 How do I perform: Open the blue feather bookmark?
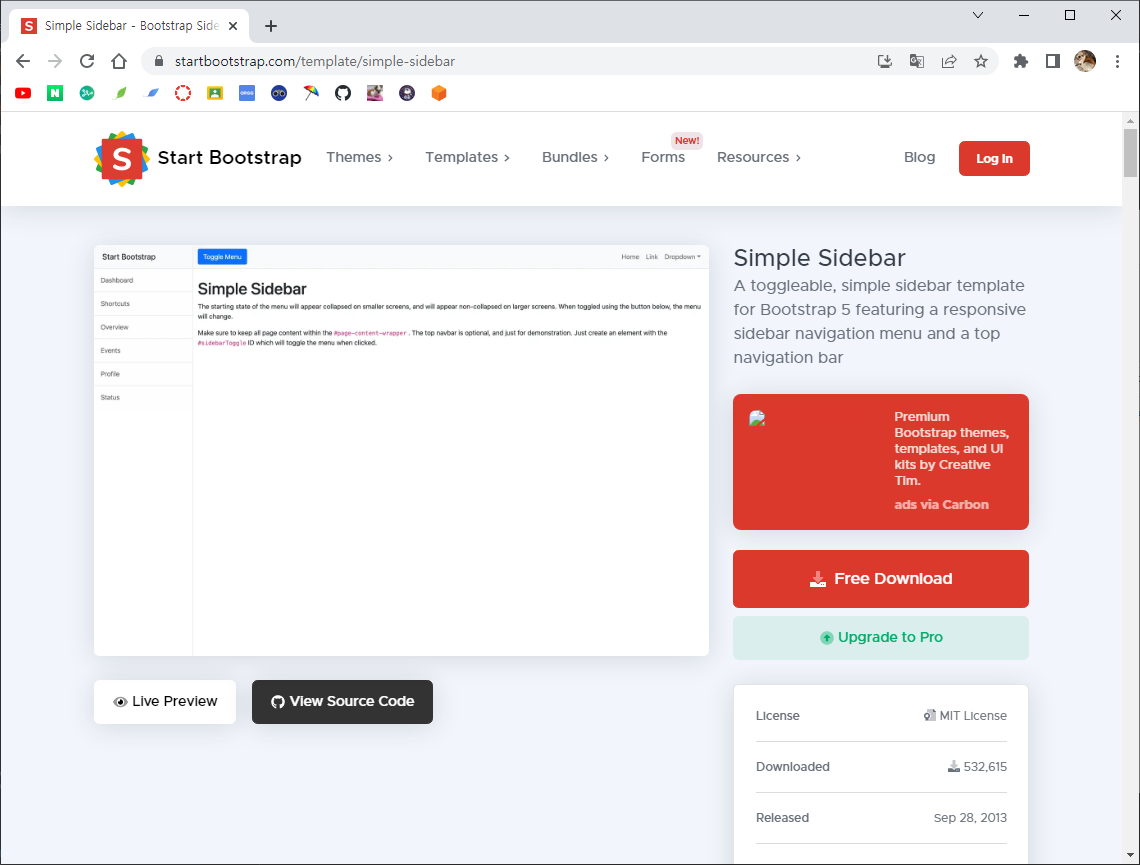(152, 93)
